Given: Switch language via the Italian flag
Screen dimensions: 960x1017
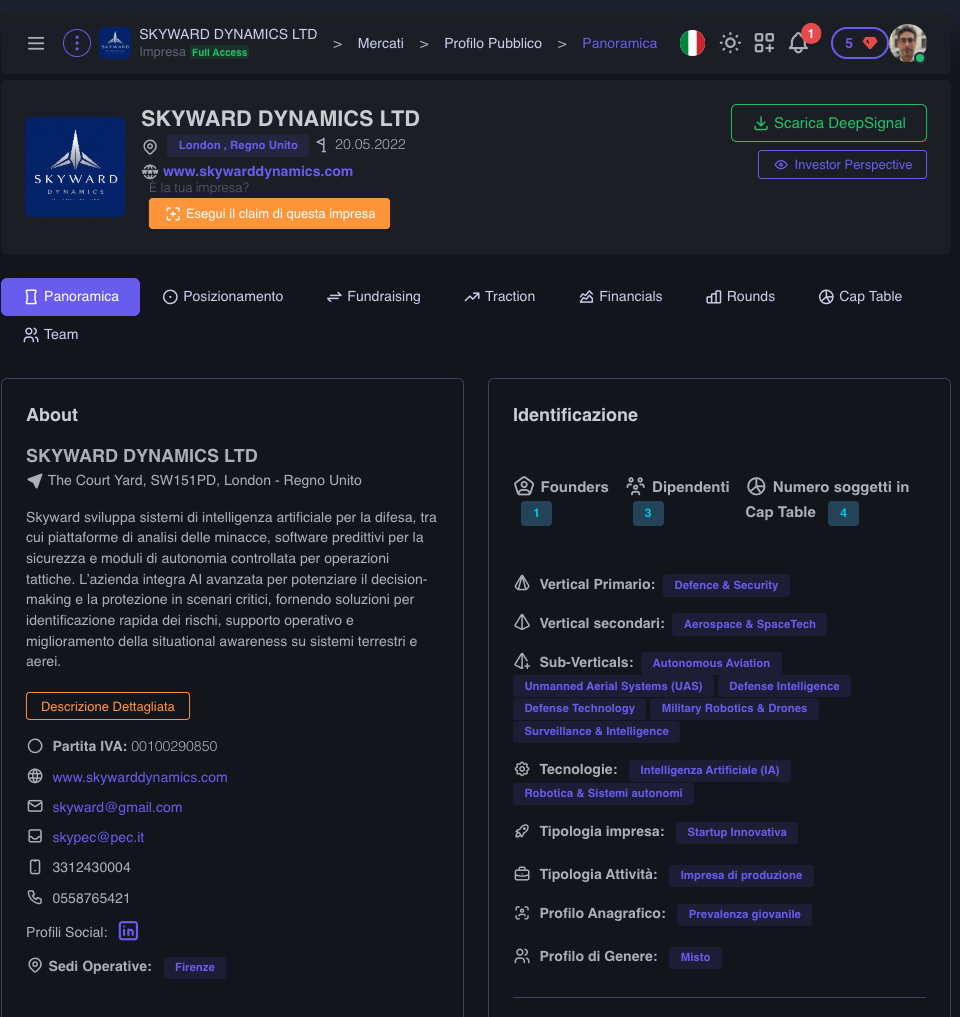Looking at the screenshot, I should point(692,43).
